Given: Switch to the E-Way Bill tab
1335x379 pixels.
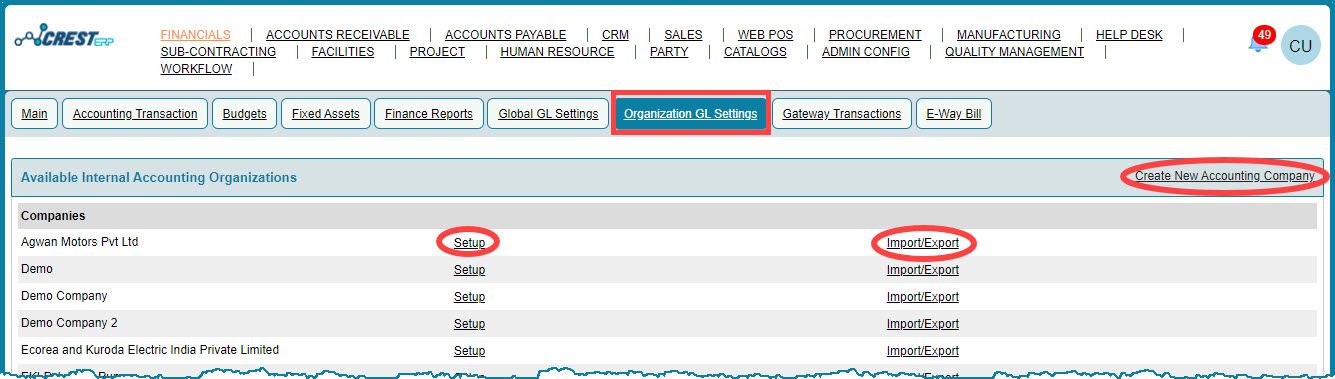Looking at the screenshot, I should (x=954, y=114).
